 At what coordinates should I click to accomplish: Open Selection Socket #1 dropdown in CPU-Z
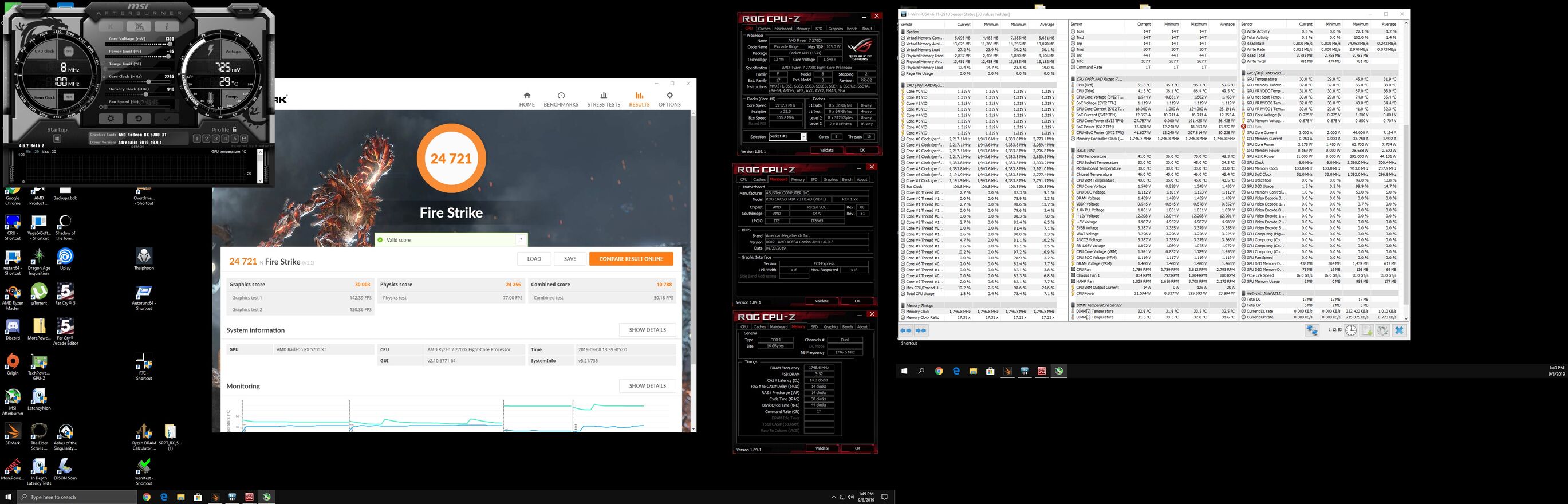(x=787, y=136)
